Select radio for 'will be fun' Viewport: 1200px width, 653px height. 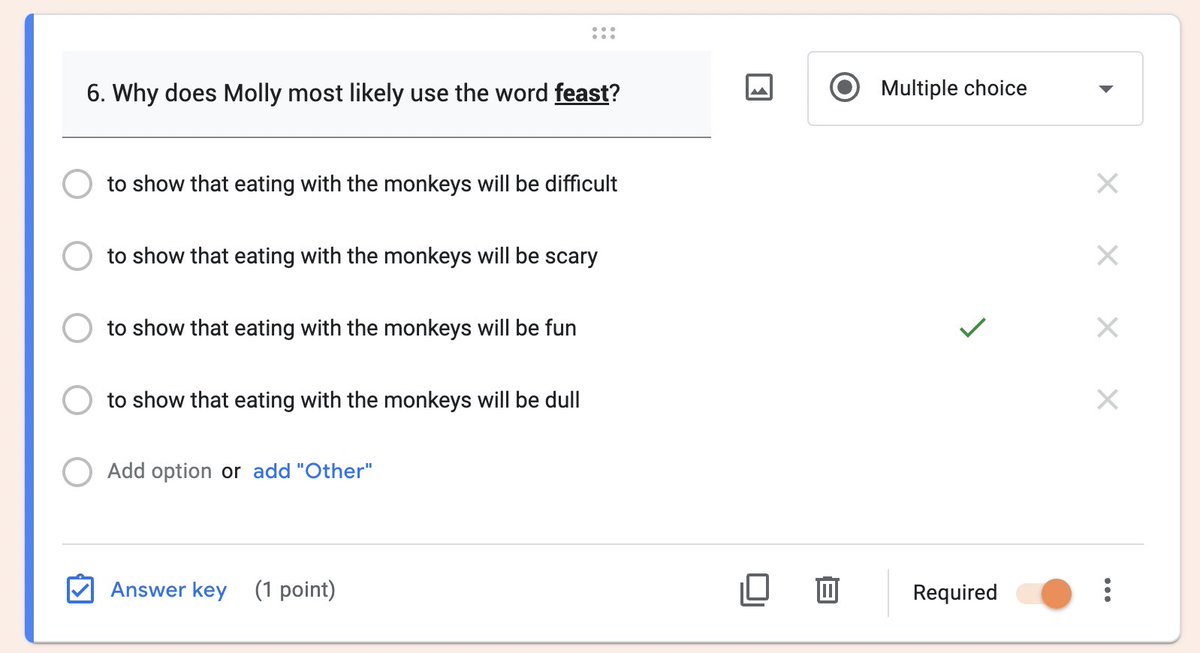tap(78, 328)
